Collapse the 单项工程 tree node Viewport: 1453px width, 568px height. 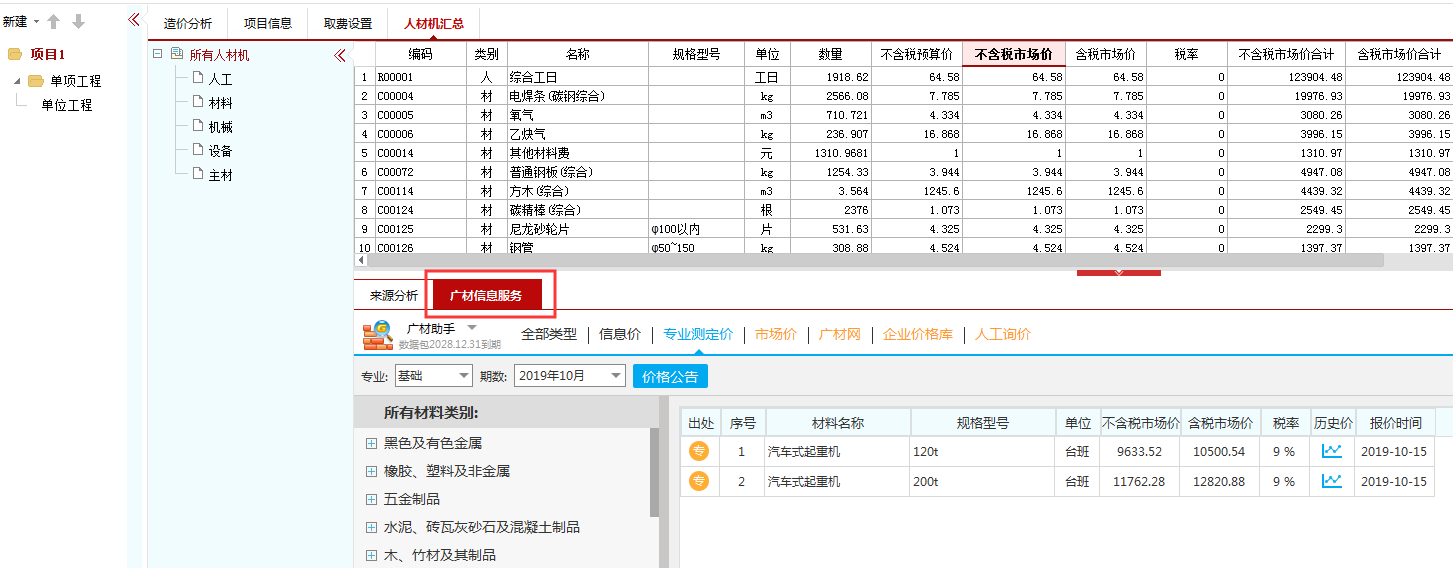click(17, 80)
